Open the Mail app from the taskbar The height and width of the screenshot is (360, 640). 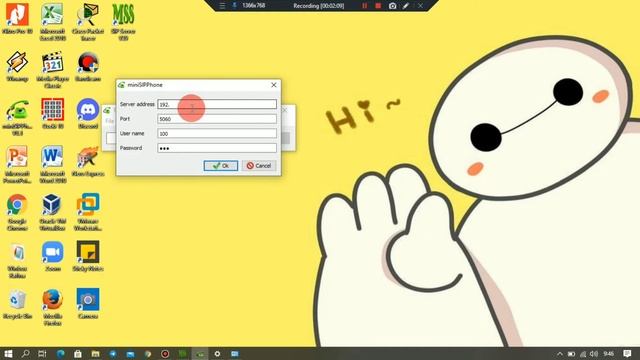pyautogui.click(x=130, y=353)
